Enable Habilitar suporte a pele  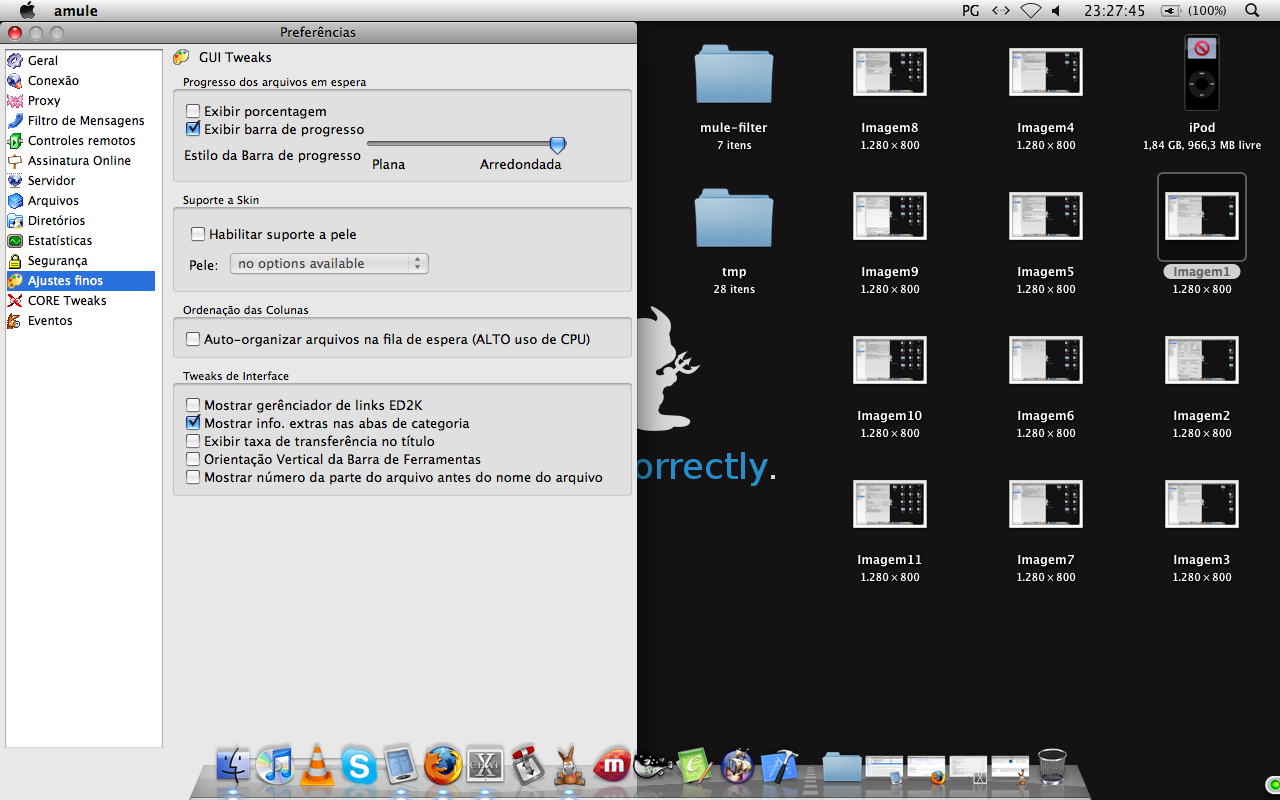[x=198, y=235]
